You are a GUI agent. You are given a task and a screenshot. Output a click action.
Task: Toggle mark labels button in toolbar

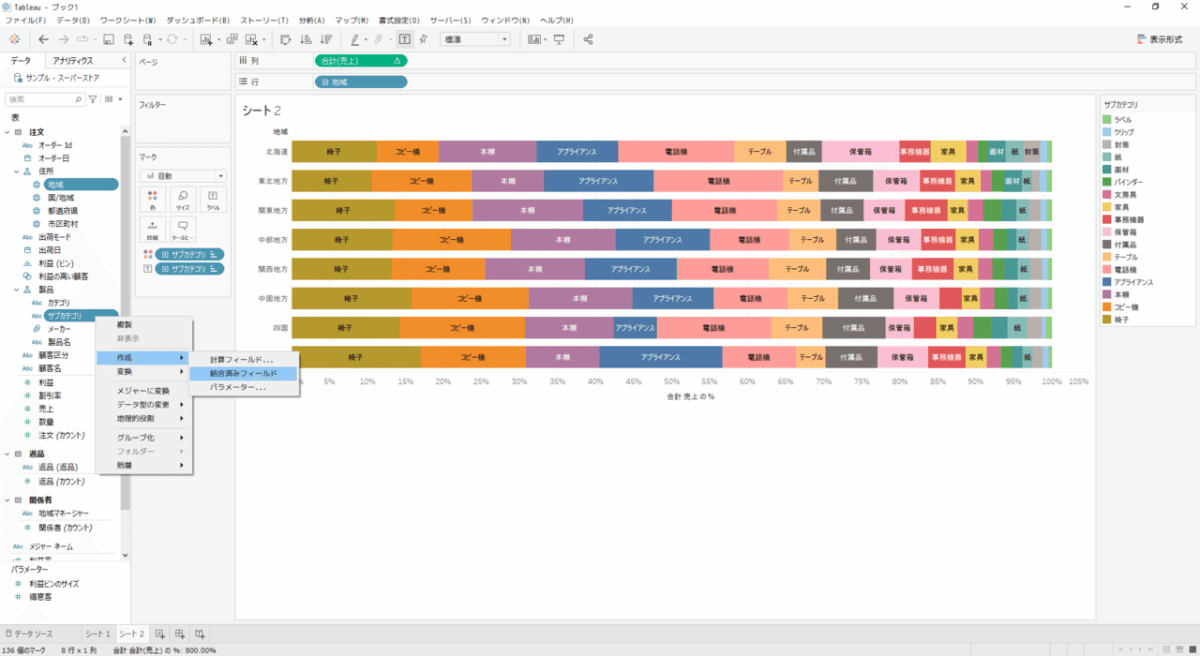click(404, 39)
